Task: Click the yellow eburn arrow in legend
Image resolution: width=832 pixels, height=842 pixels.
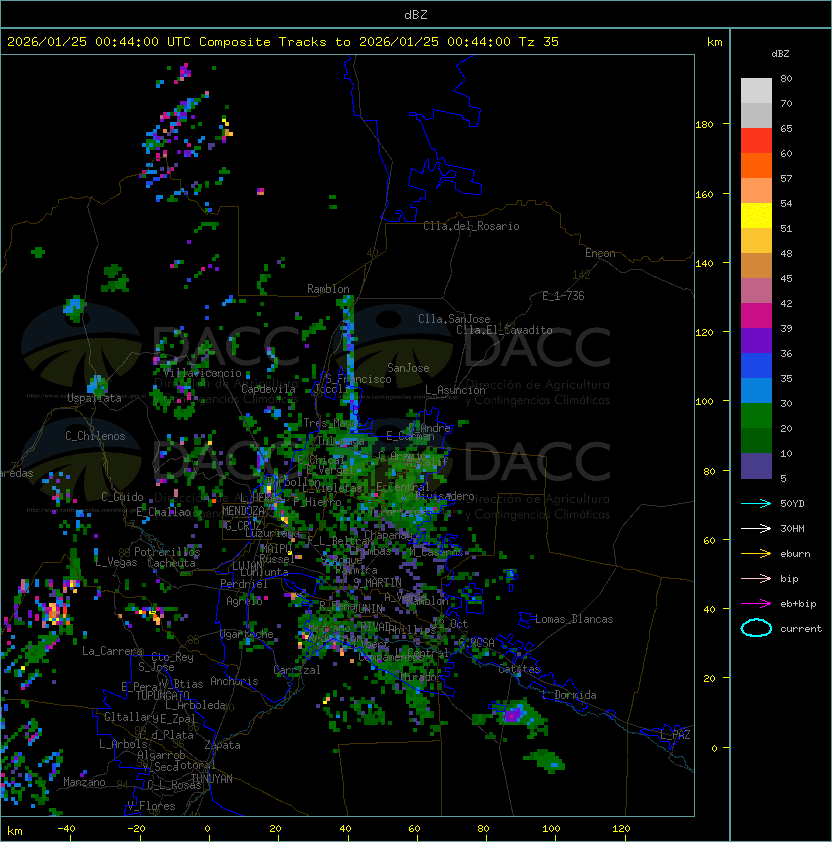Action: click(756, 554)
